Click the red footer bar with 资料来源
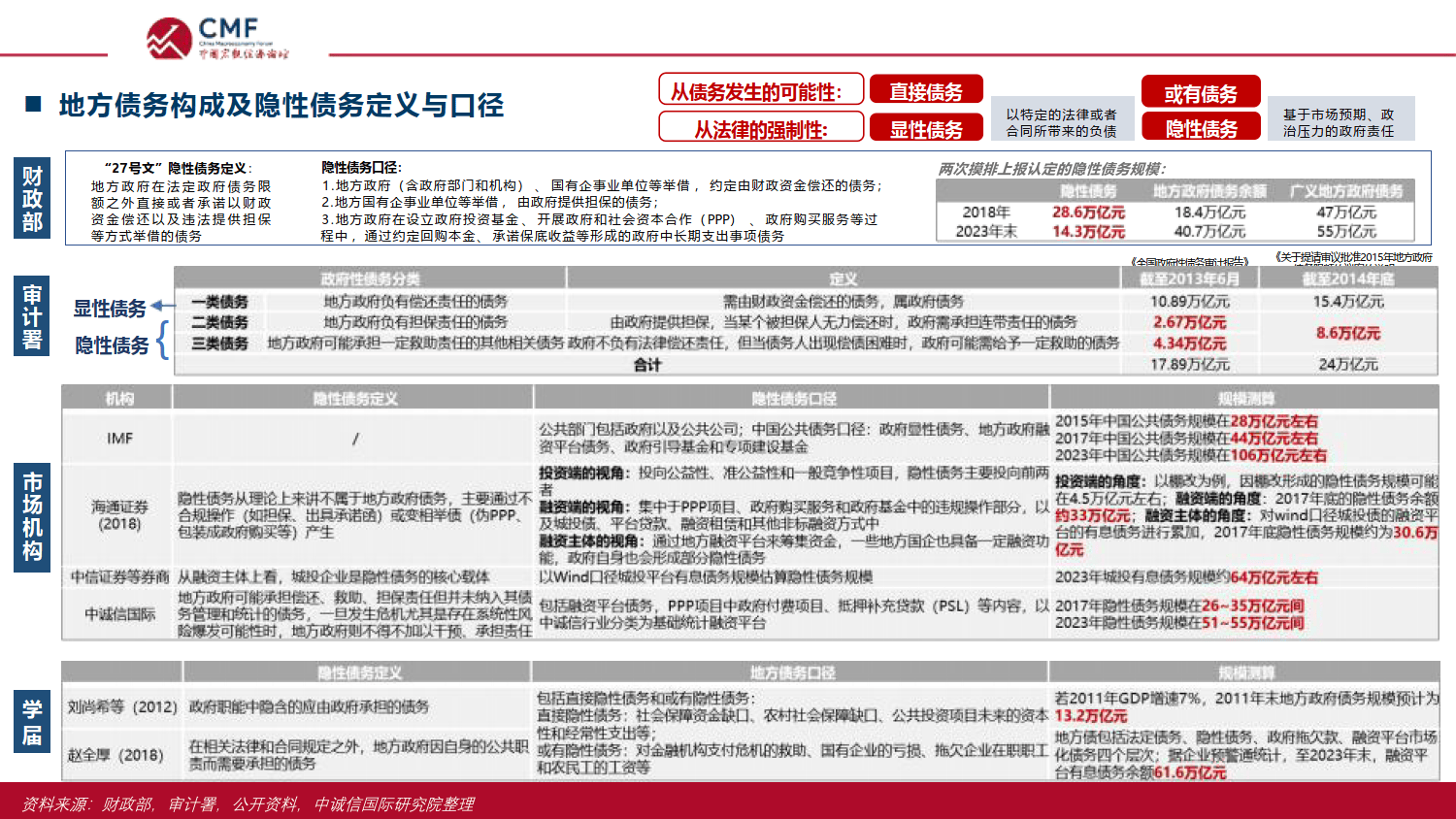 coord(728,805)
